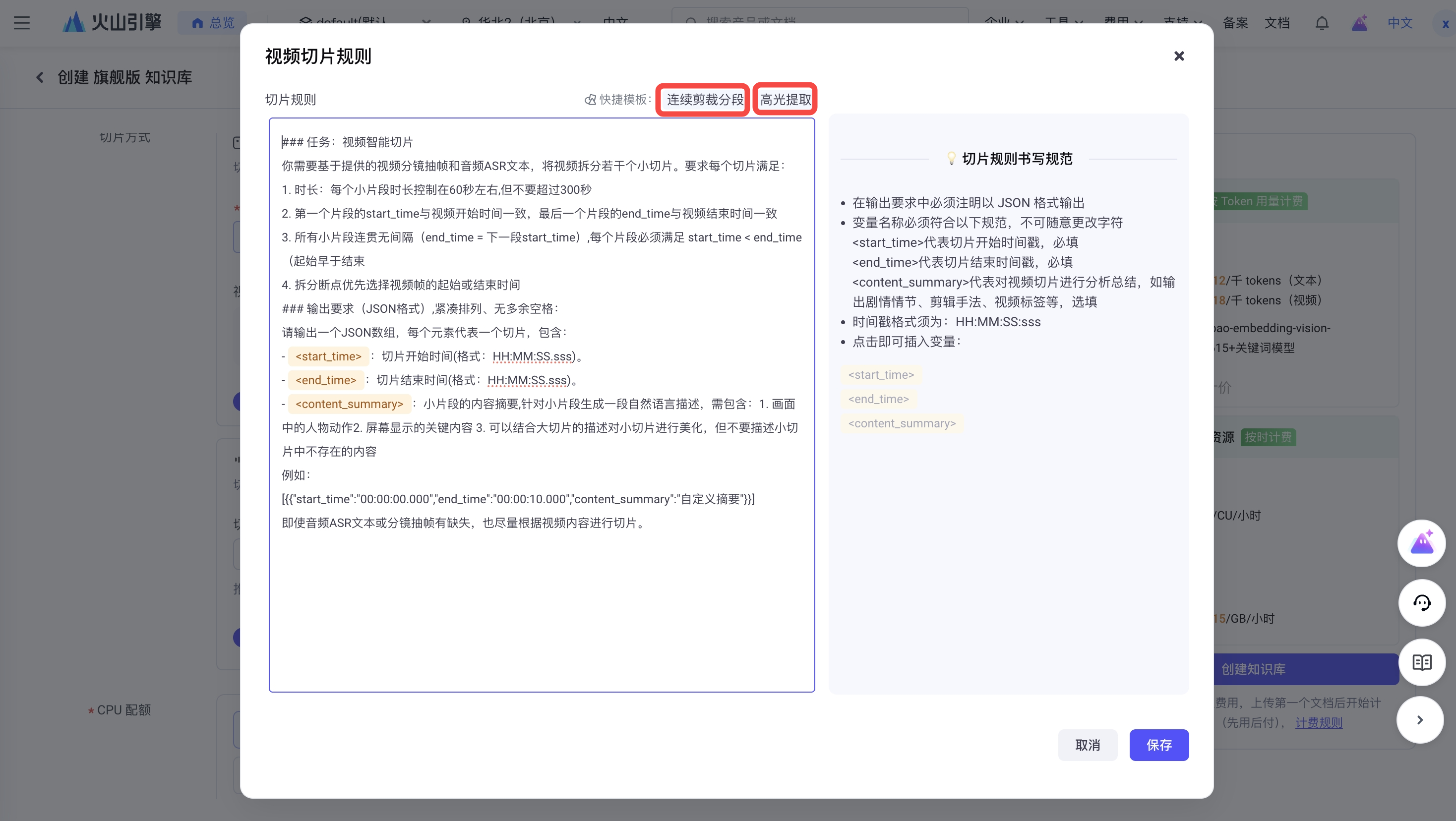Insert the <content_summary> variable chip
Viewport: 1456px width, 821px height.
pyautogui.click(x=901, y=423)
